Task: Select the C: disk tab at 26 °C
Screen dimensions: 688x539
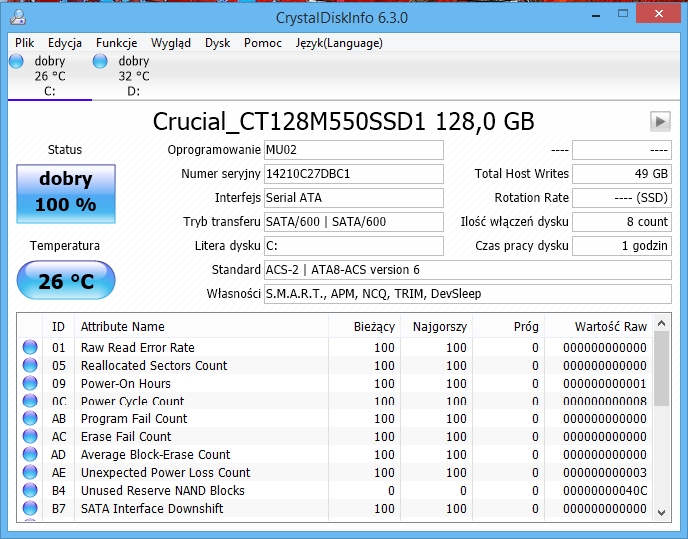Action: [x=50, y=76]
